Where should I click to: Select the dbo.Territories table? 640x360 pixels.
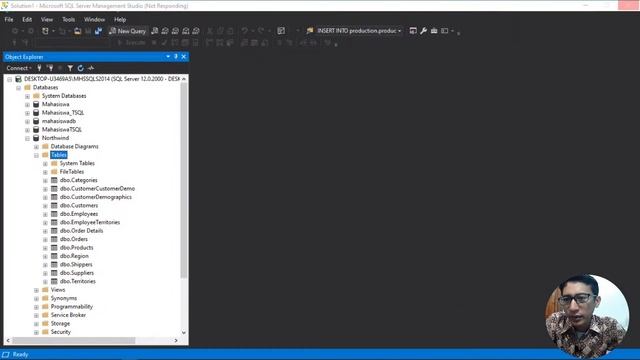pyautogui.click(x=78, y=281)
